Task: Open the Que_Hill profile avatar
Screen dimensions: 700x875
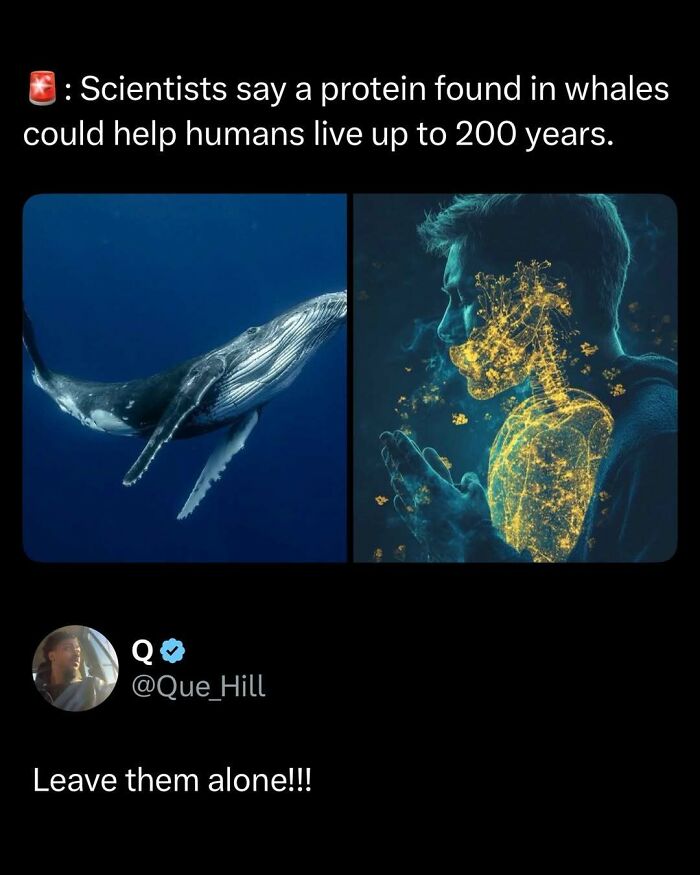Action: [76, 668]
